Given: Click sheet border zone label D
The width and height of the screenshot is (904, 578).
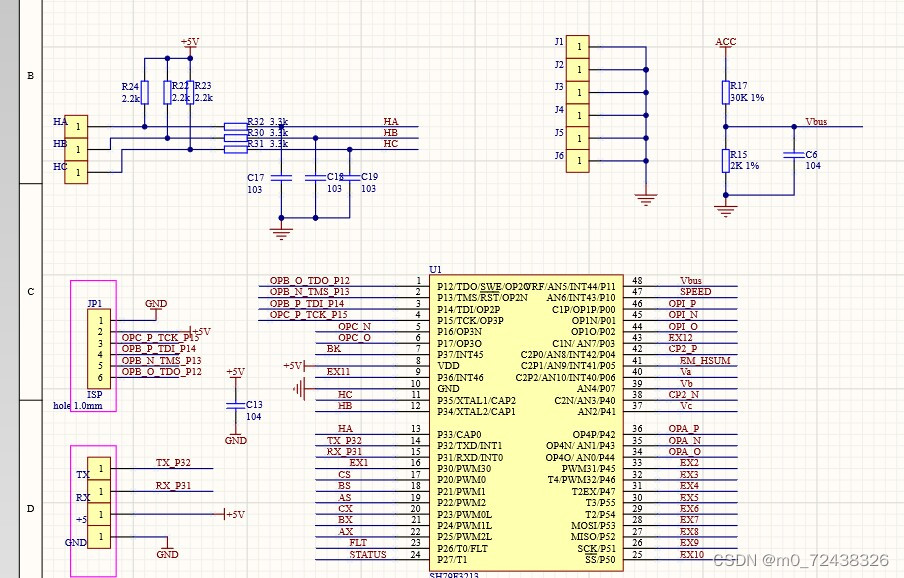Looking at the screenshot, I should pyautogui.click(x=31, y=509).
